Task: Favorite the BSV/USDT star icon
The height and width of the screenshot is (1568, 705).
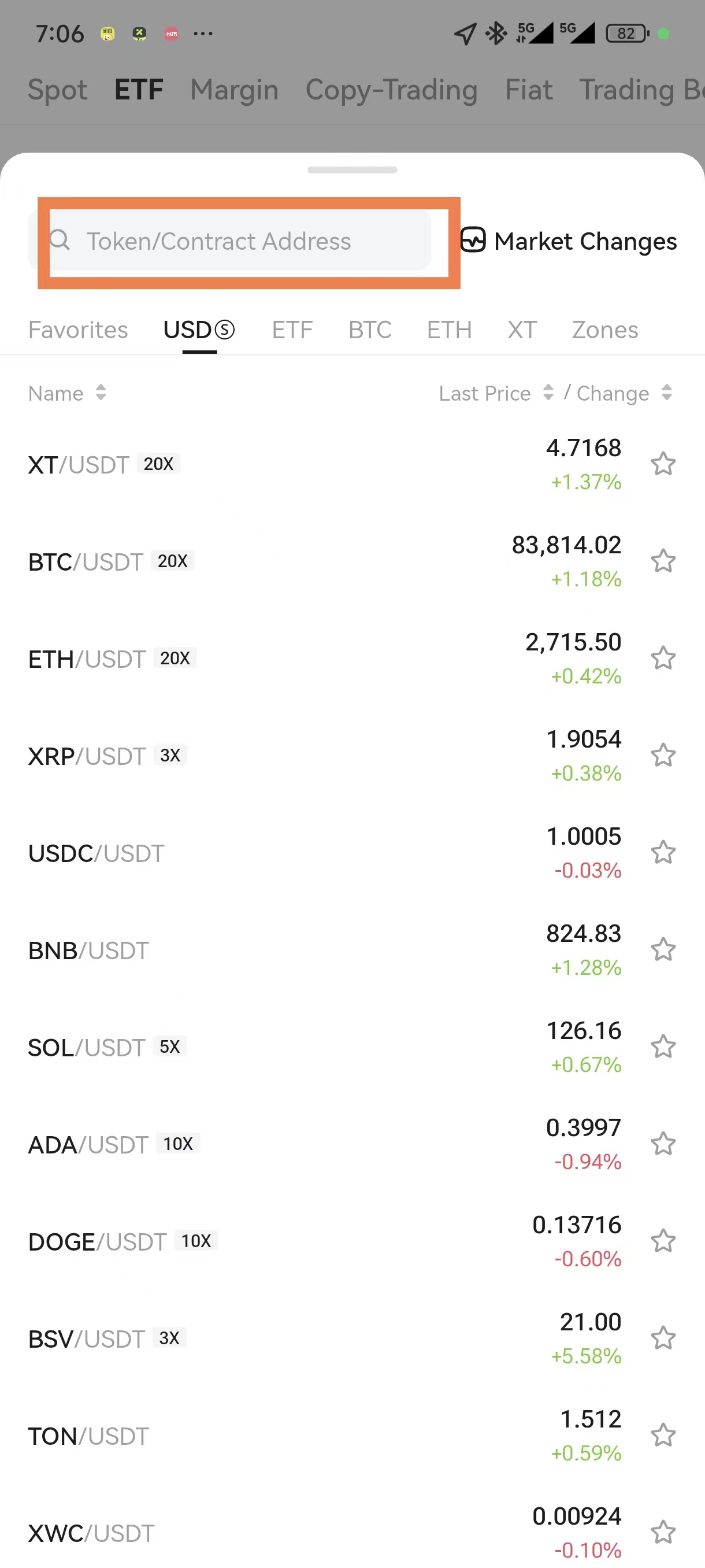Action: tap(663, 1338)
